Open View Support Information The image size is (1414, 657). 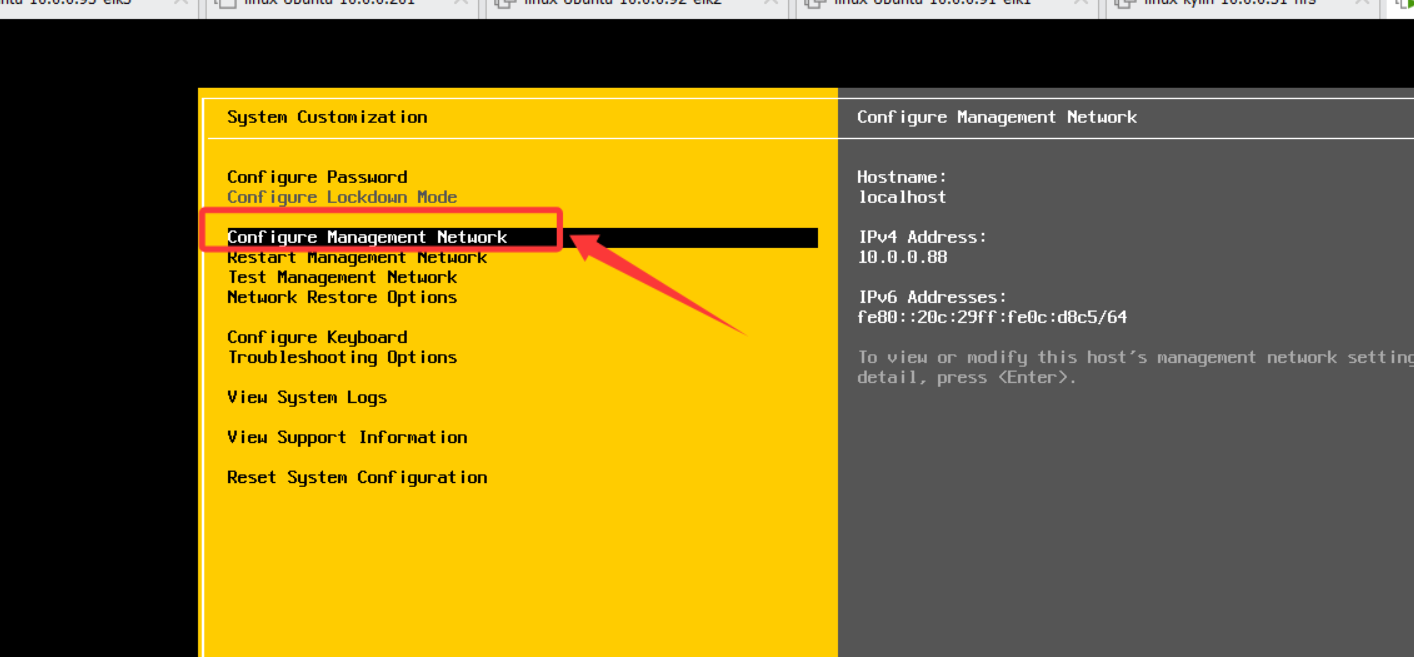coord(347,437)
